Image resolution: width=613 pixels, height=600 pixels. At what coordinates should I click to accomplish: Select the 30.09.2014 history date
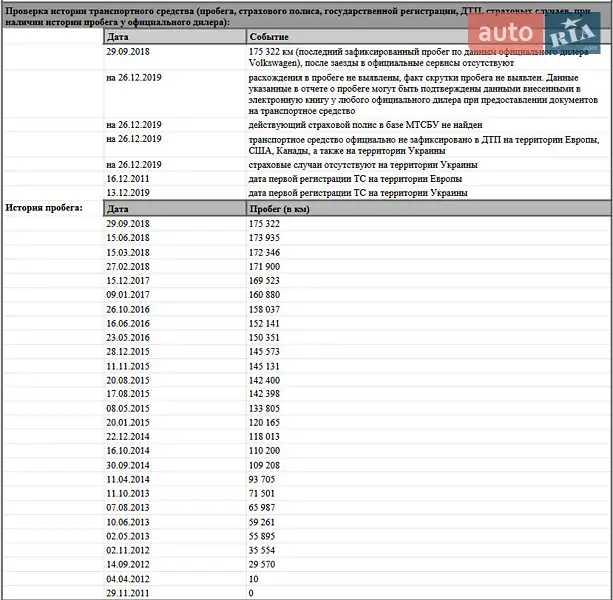coord(128,465)
